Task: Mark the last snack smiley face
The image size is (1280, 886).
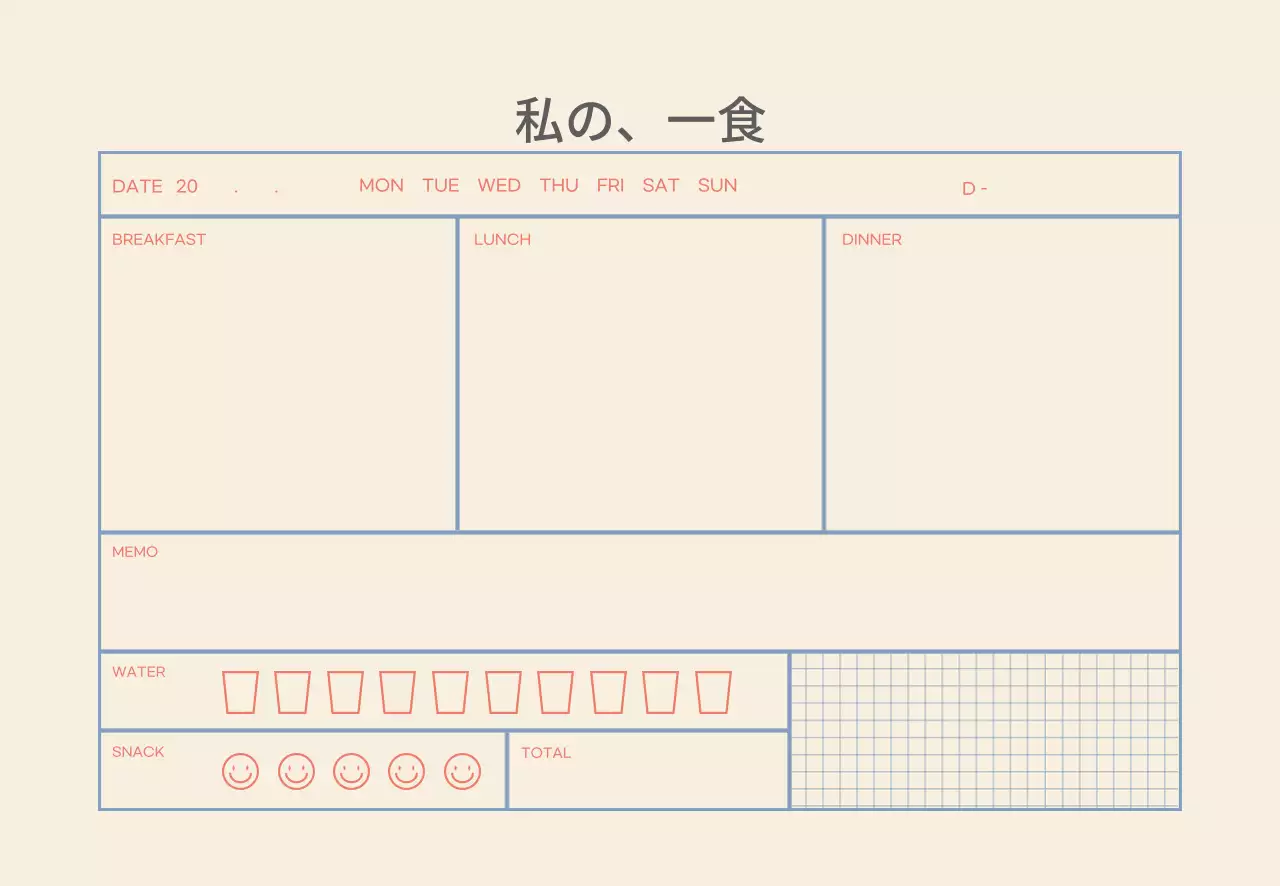Action: point(462,771)
